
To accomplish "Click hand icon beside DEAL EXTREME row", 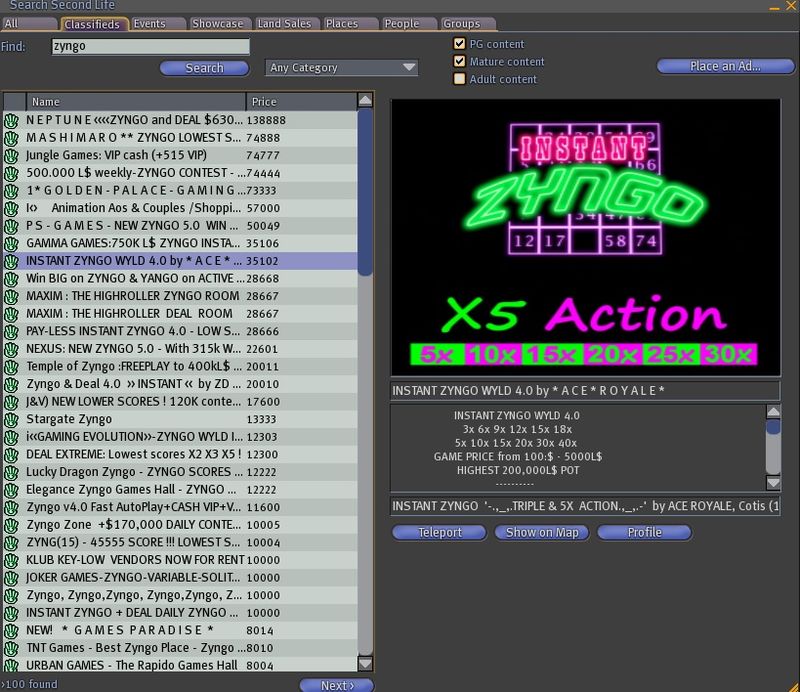I will 11,455.
